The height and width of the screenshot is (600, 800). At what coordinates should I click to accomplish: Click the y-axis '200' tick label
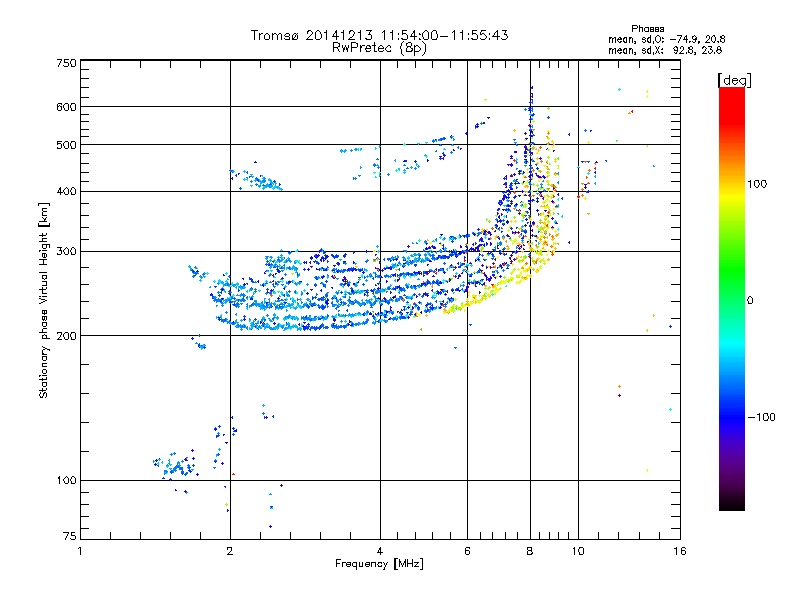67,336
